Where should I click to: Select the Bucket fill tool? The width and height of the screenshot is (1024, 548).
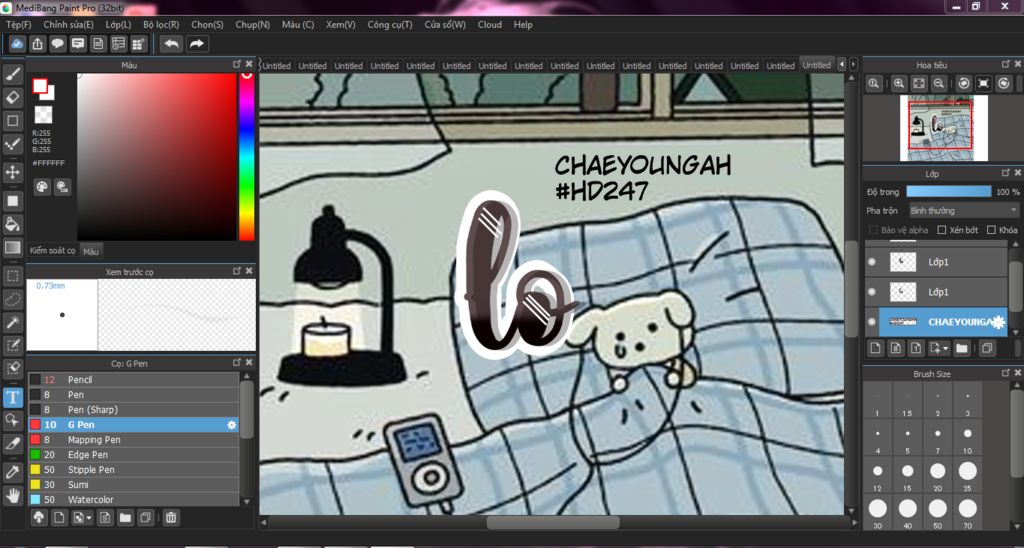[12, 224]
